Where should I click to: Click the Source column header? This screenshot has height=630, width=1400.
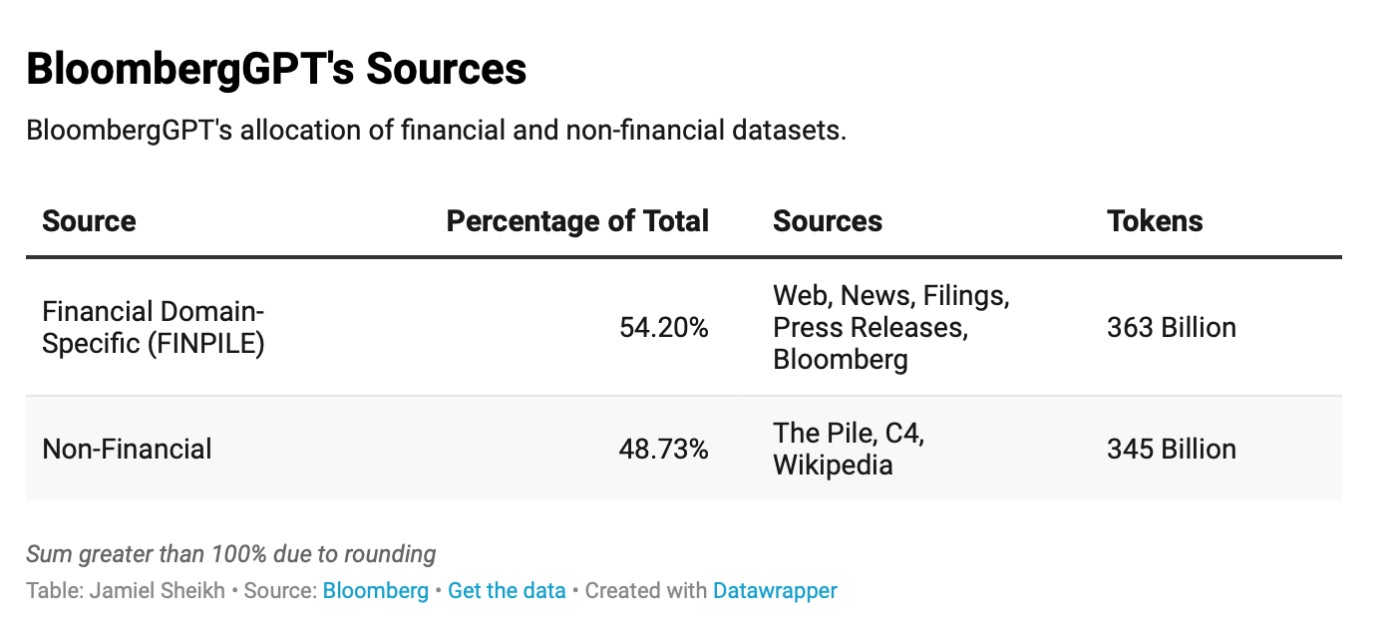(x=89, y=221)
